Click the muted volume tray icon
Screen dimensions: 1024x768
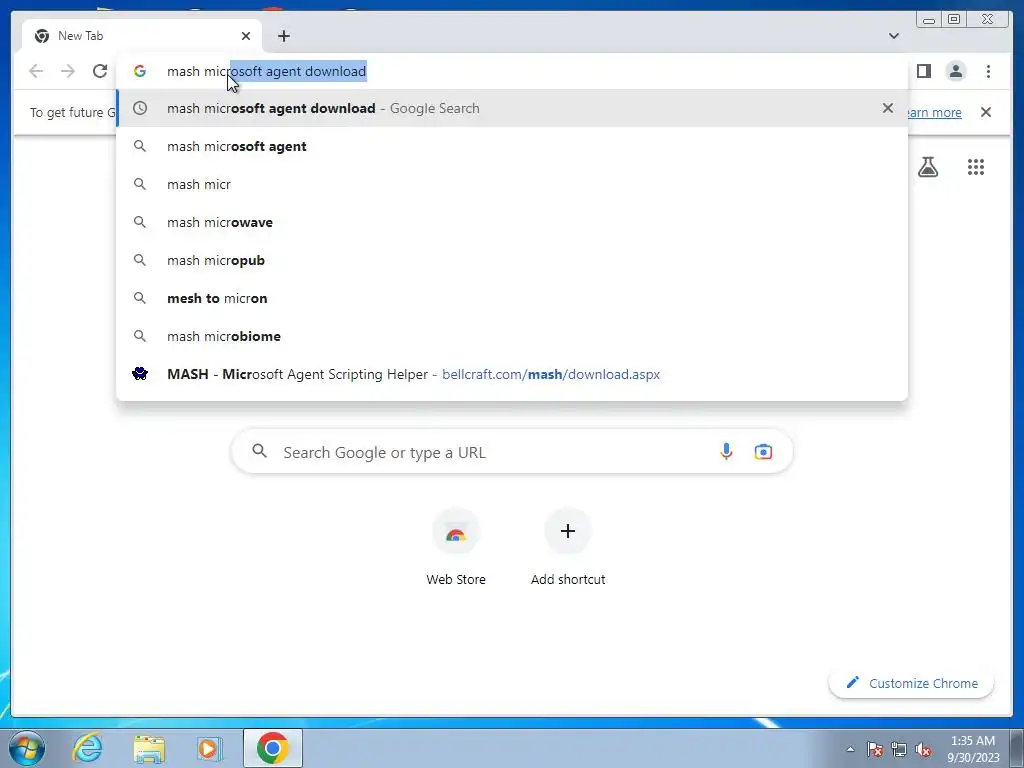pos(923,749)
